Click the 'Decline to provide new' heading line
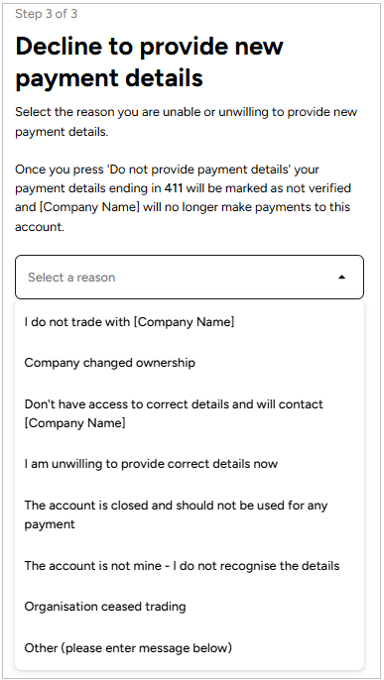Viewport: 384px width, 680px height. (150, 46)
